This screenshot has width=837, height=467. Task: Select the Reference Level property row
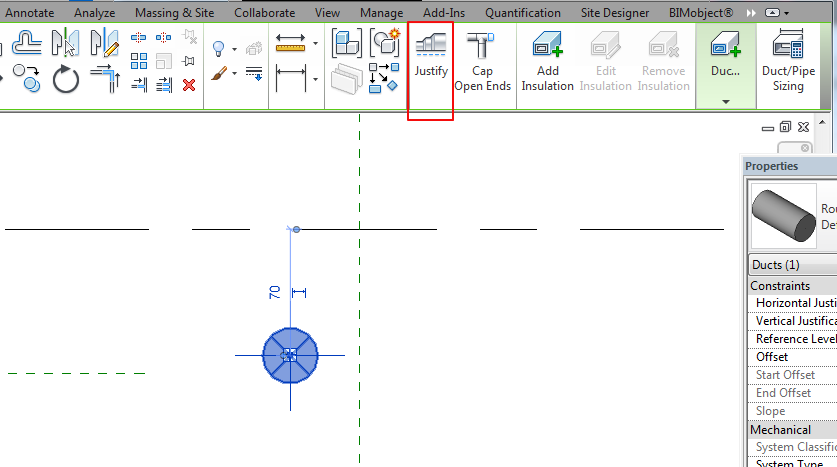(x=793, y=339)
